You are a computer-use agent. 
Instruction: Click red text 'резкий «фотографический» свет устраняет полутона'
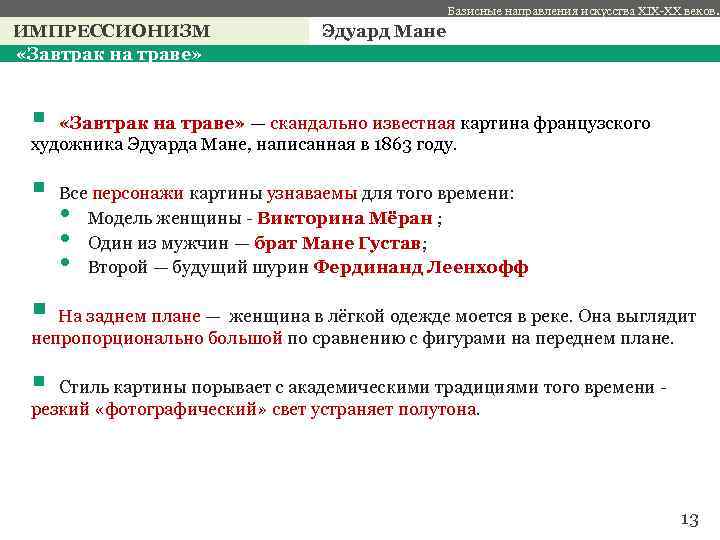(254, 409)
